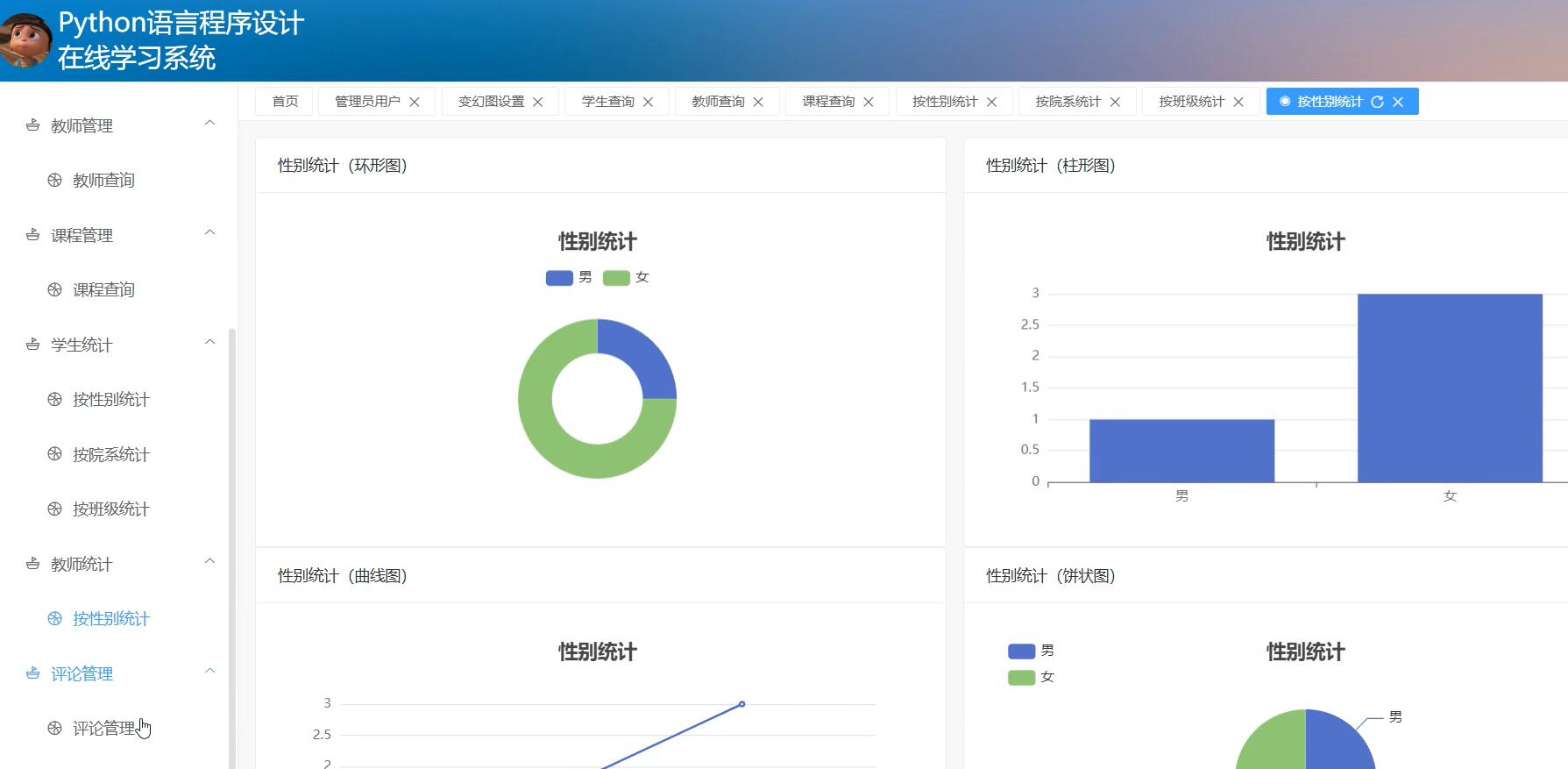Click the 性别统计 (饼状图) card title

pyautogui.click(x=1051, y=576)
